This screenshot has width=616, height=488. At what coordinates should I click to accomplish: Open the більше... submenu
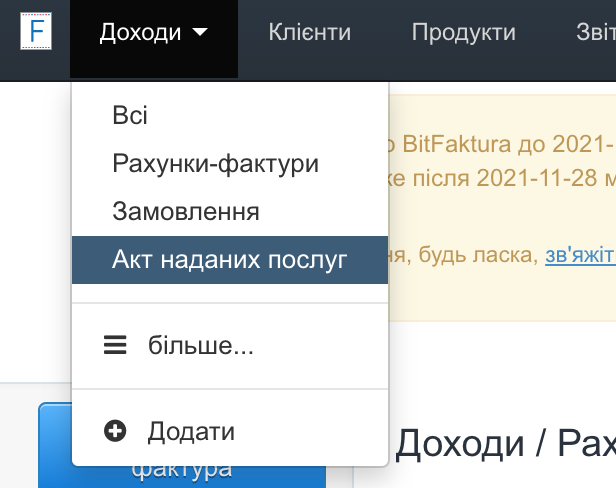click(230, 345)
